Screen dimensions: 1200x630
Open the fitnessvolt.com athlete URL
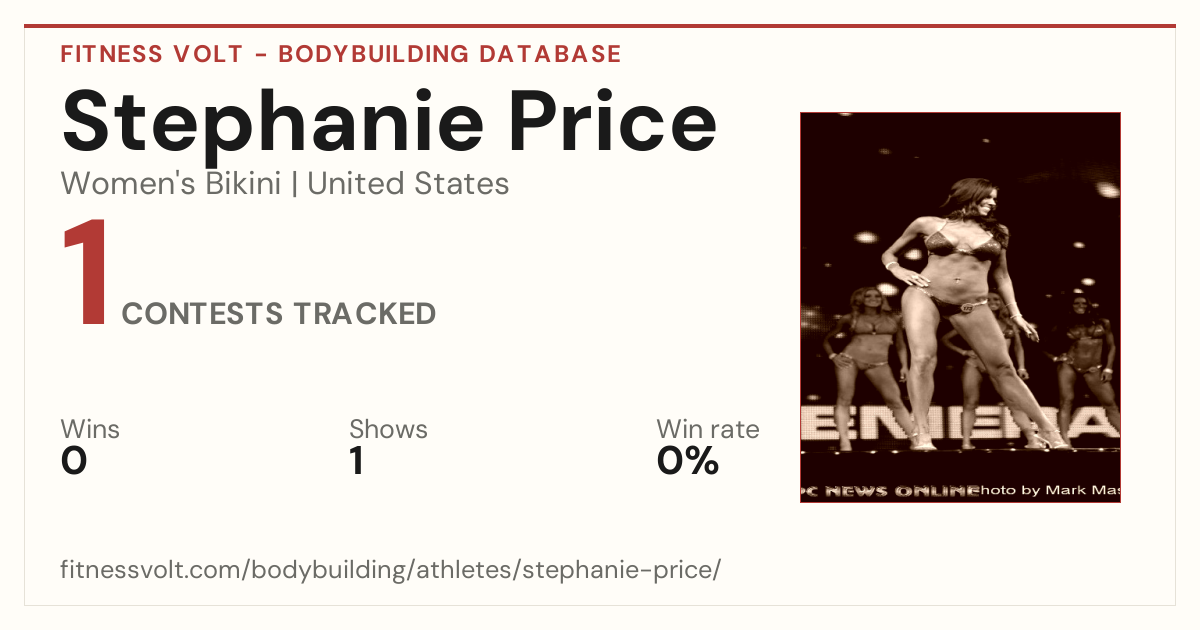391,570
